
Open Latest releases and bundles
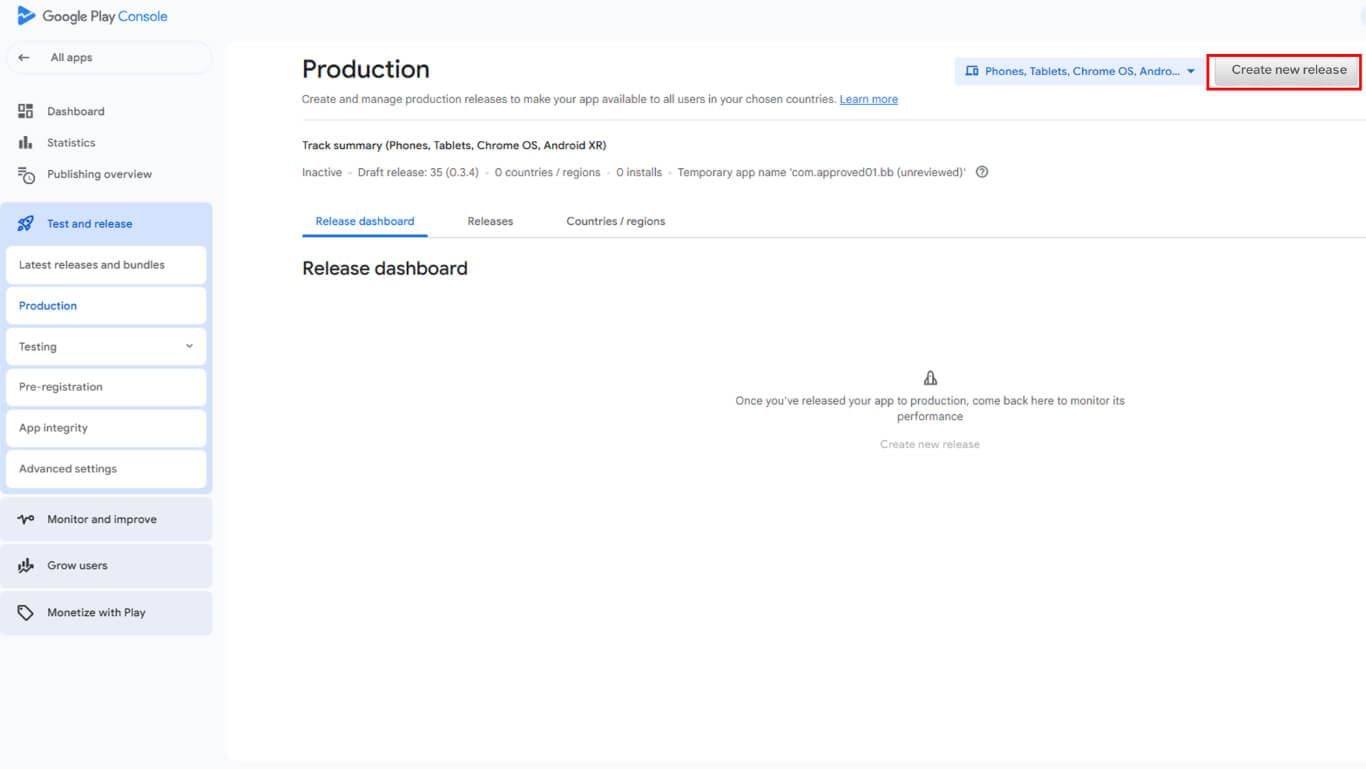[92, 265]
